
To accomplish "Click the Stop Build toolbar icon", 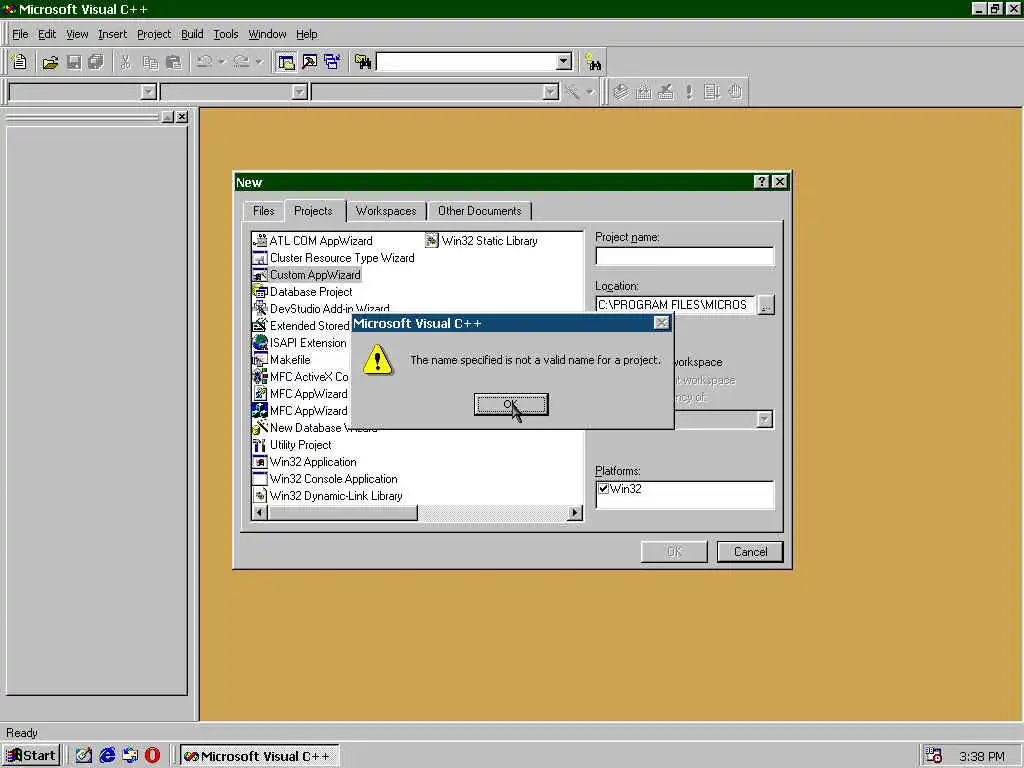I will [665, 92].
